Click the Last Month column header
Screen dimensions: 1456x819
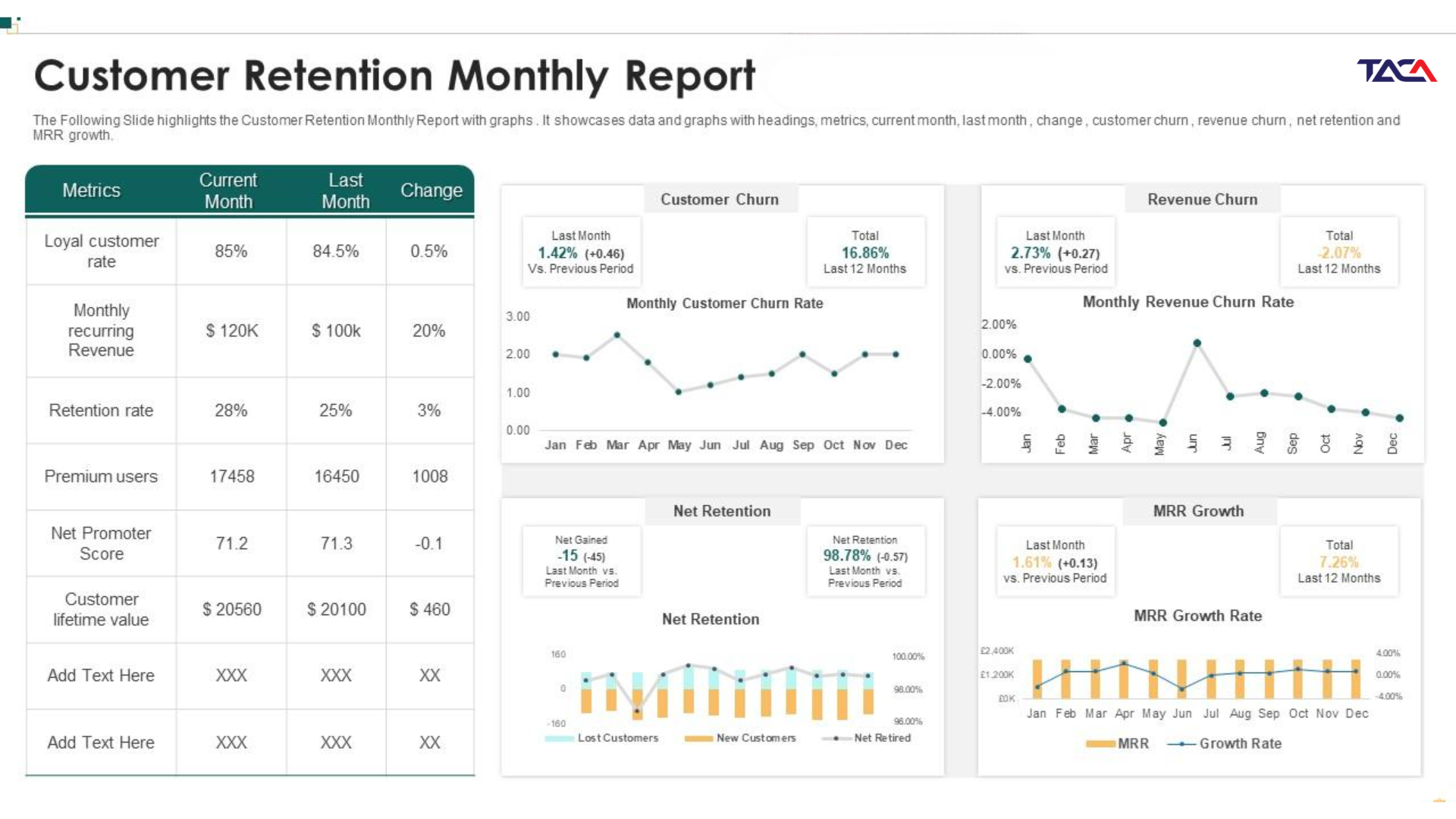(x=346, y=190)
